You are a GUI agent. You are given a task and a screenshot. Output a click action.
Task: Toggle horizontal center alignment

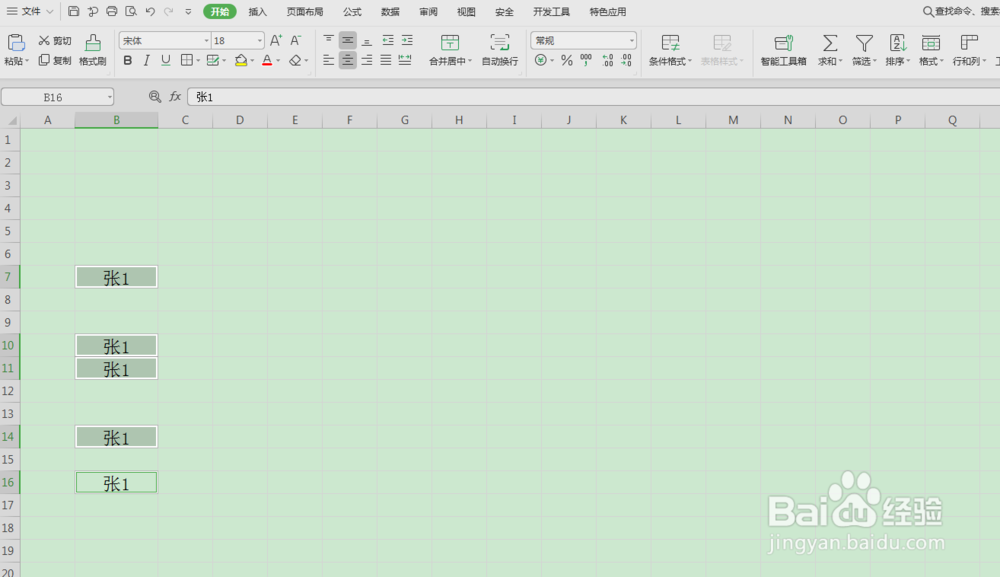(348, 61)
